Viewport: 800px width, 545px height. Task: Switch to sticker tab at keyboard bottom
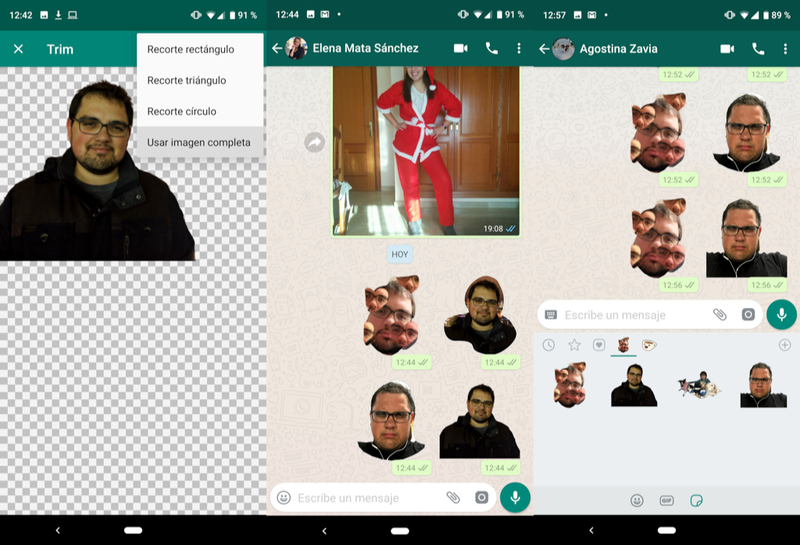coord(696,501)
